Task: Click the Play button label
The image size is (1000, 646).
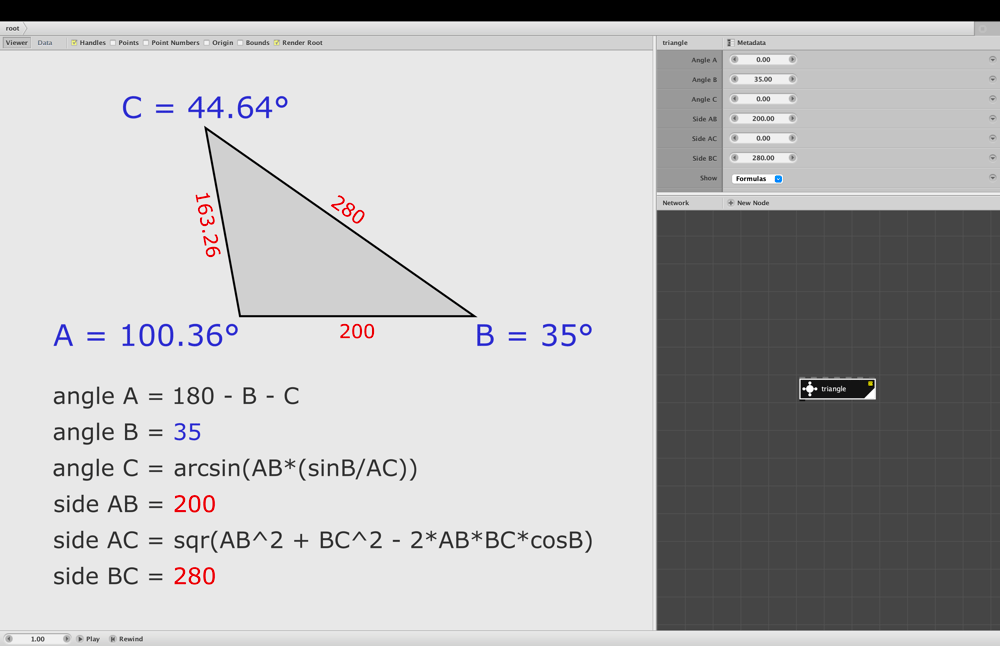Action: point(93,638)
